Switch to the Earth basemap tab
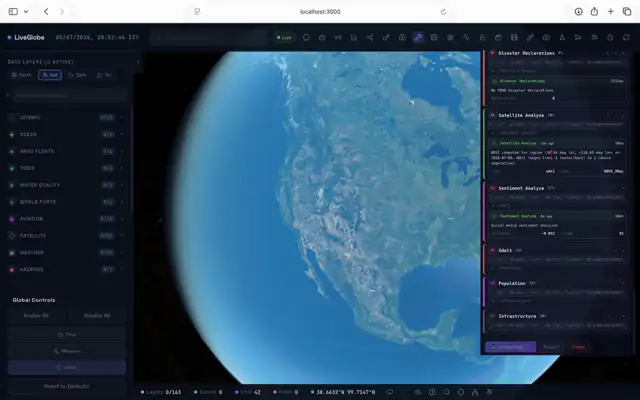640x400 pixels. click(22, 75)
